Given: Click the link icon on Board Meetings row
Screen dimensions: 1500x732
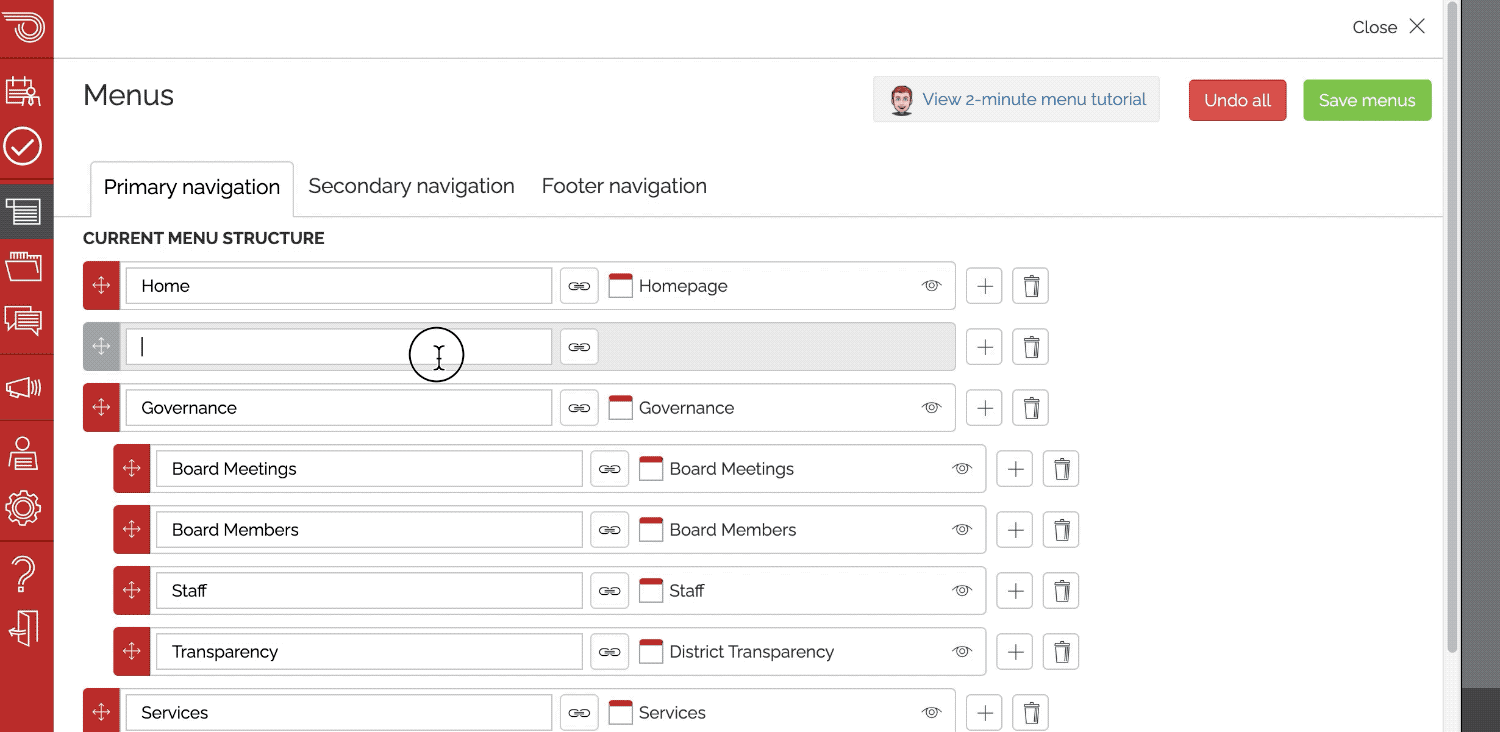Looking at the screenshot, I should [610, 469].
